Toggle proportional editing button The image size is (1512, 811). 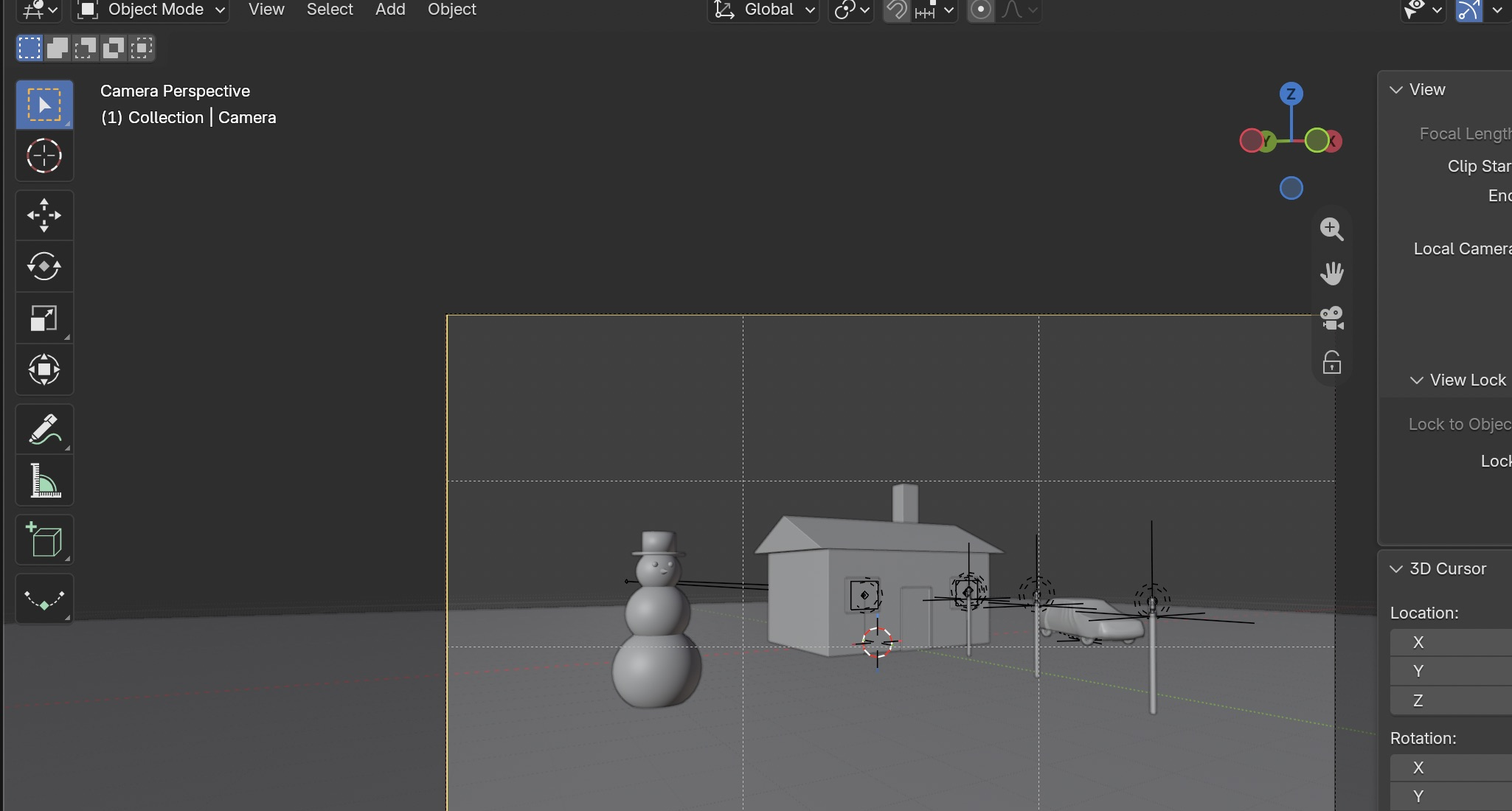coord(980,10)
